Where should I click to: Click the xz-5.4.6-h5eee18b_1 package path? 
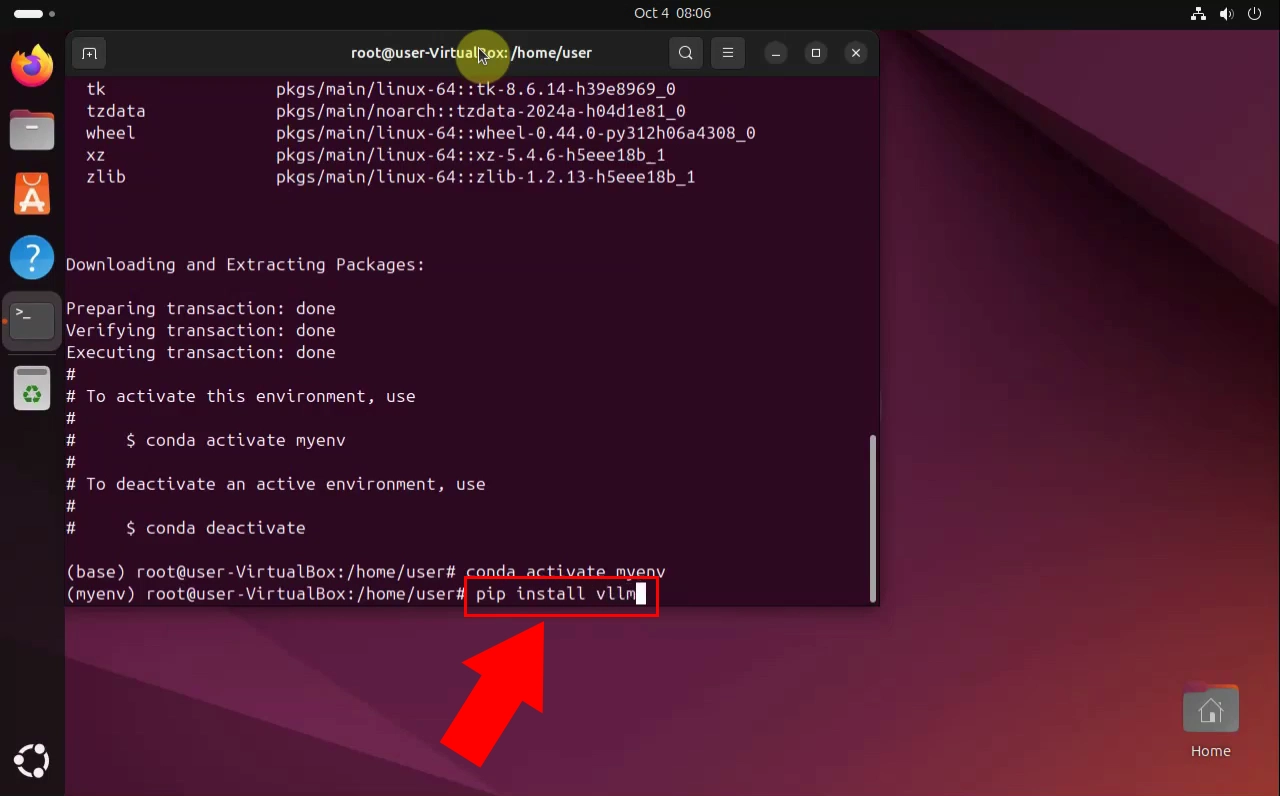tap(471, 155)
